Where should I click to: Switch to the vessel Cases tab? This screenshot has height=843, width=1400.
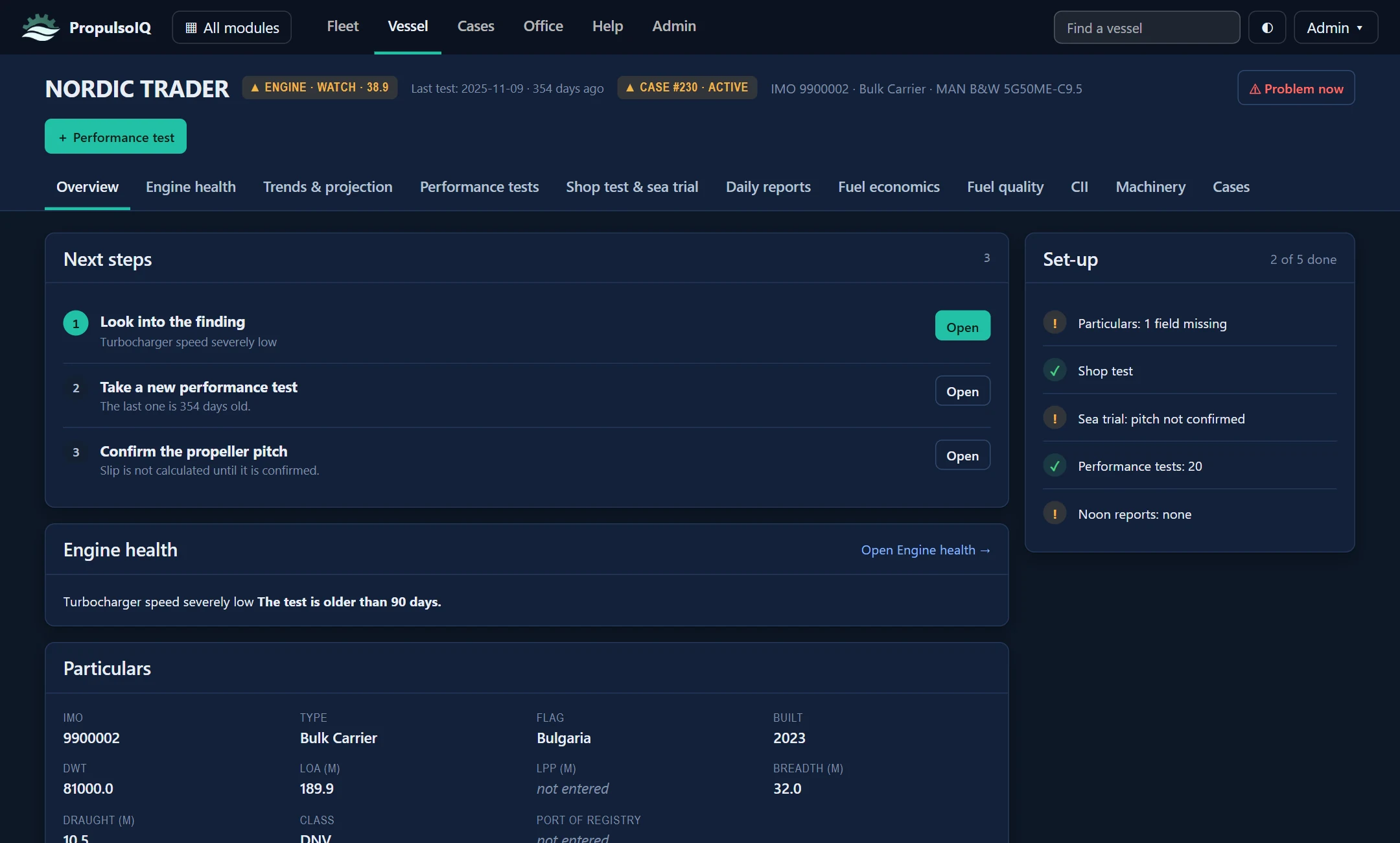[1231, 187]
